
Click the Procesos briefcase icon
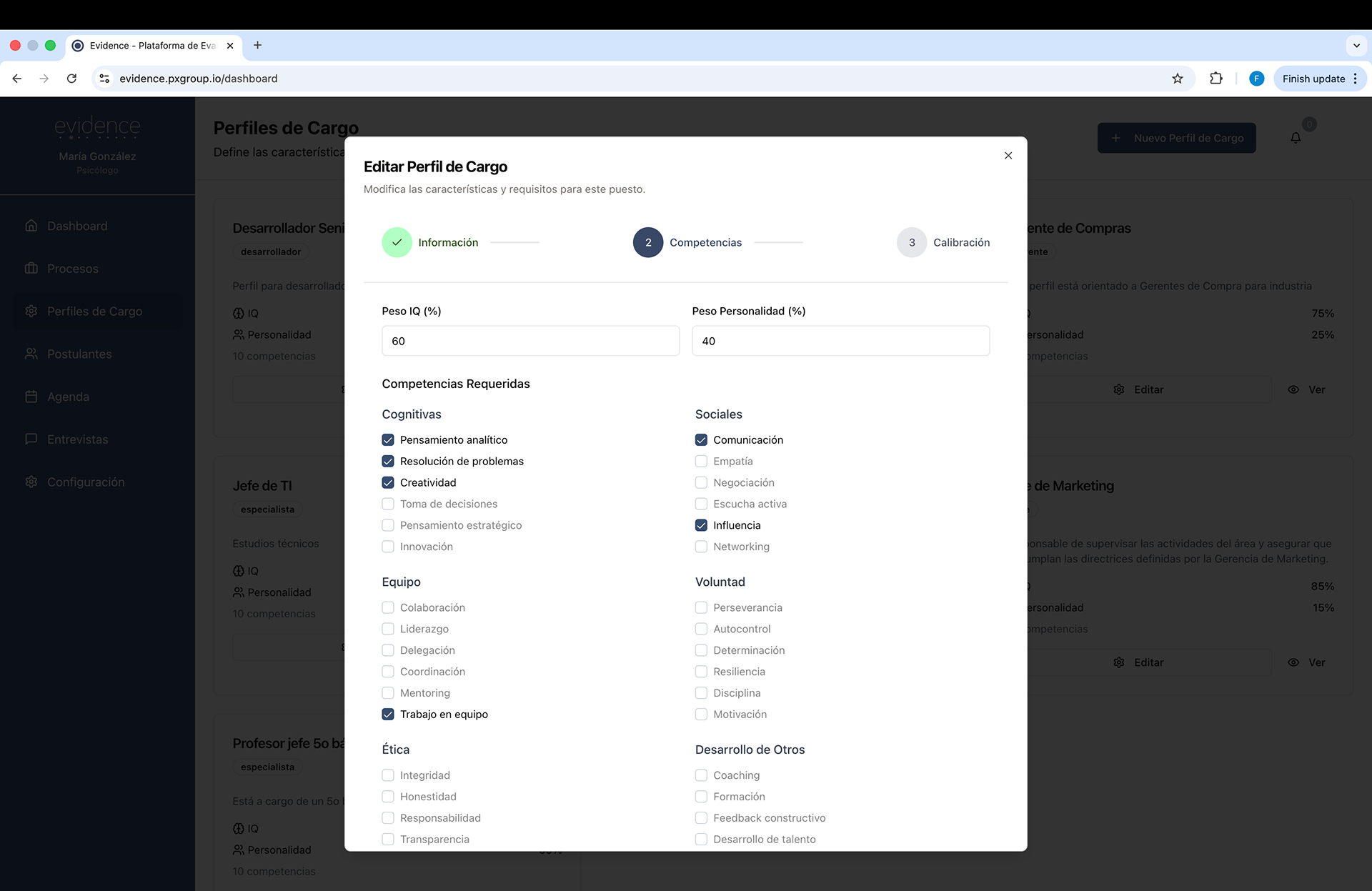click(31, 269)
